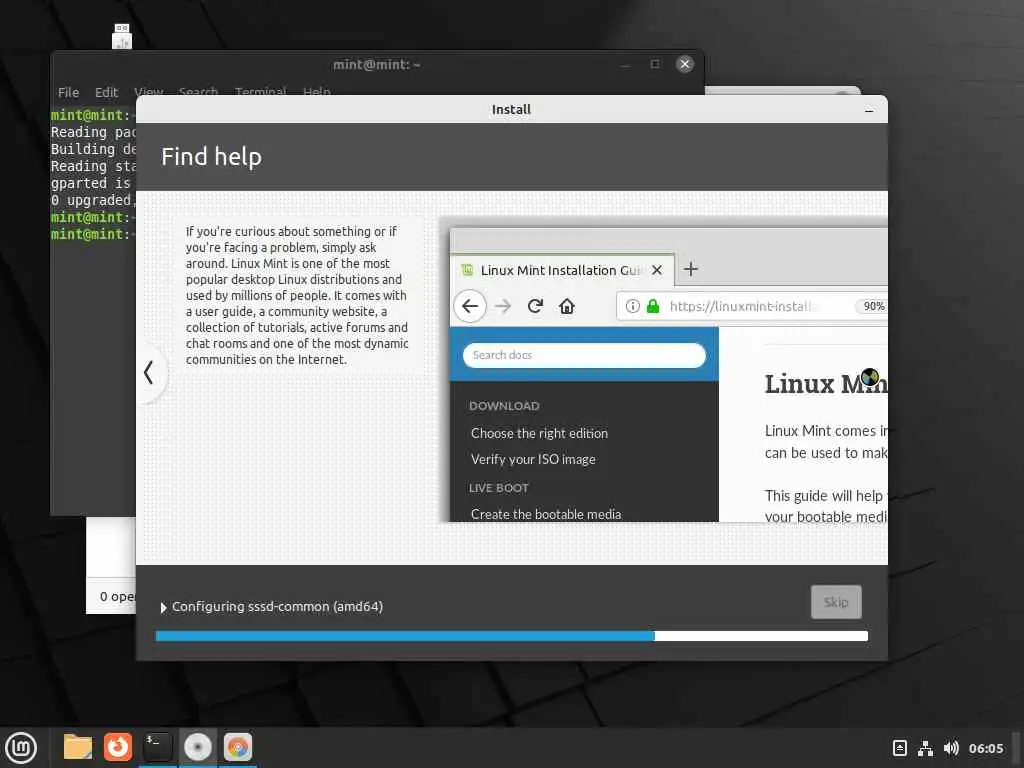This screenshot has width=1024, height=768.
Task: Click the home icon in slide browser
Action: pyautogui.click(x=567, y=306)
